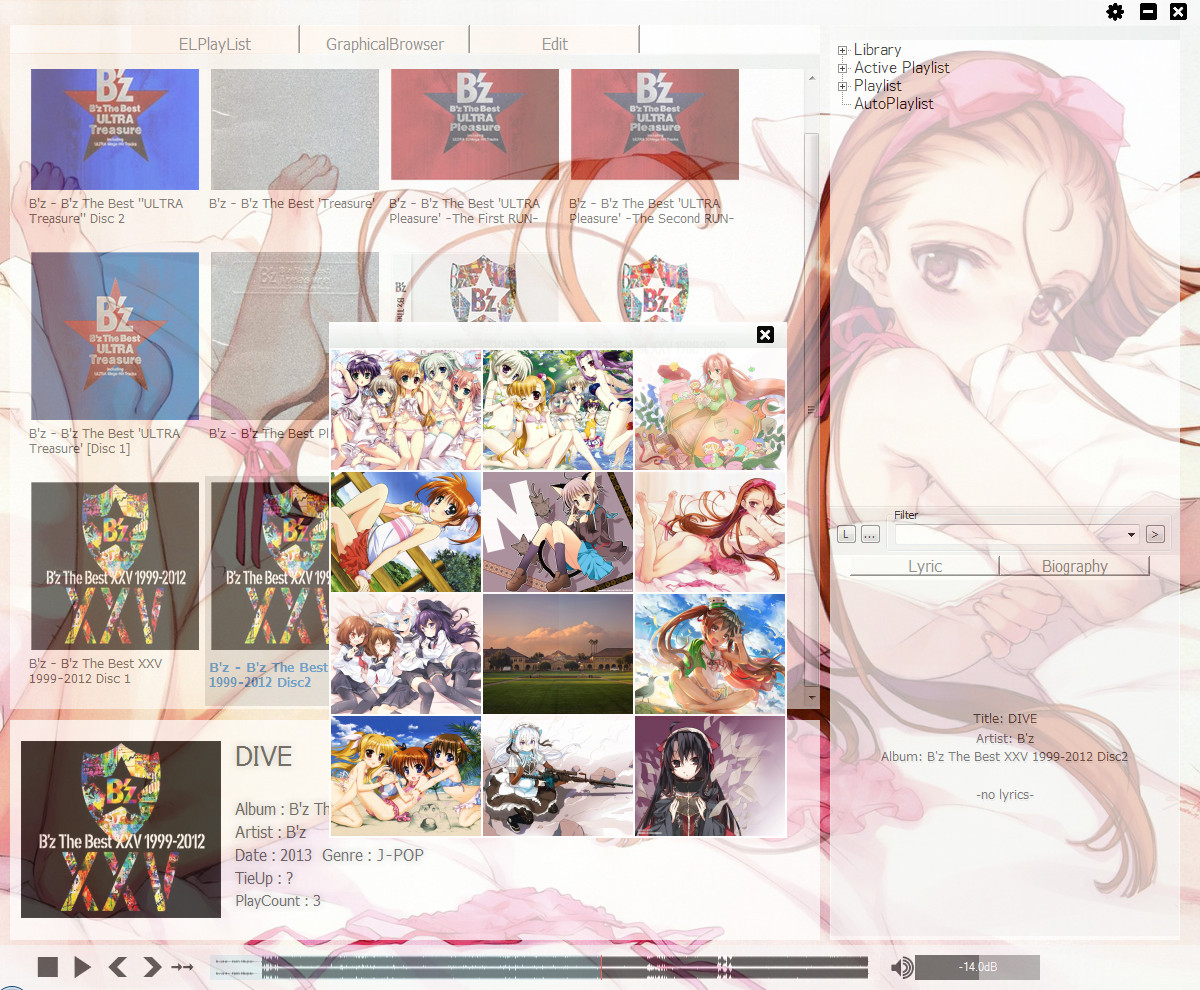Screen dimensions: 1200x990
Task: Pick the sailor-uniform girls group wallpaper
Action: click(x=406, y=654)
